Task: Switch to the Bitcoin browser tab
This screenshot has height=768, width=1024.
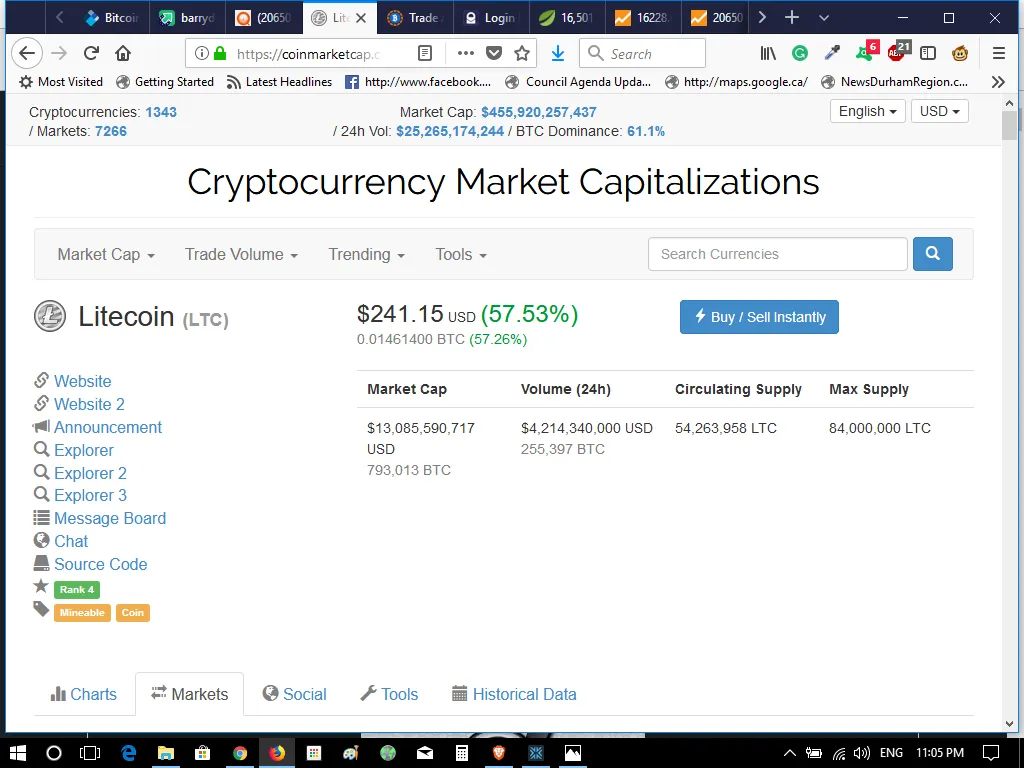Action: pyautogui.click(x=111, y=18)
